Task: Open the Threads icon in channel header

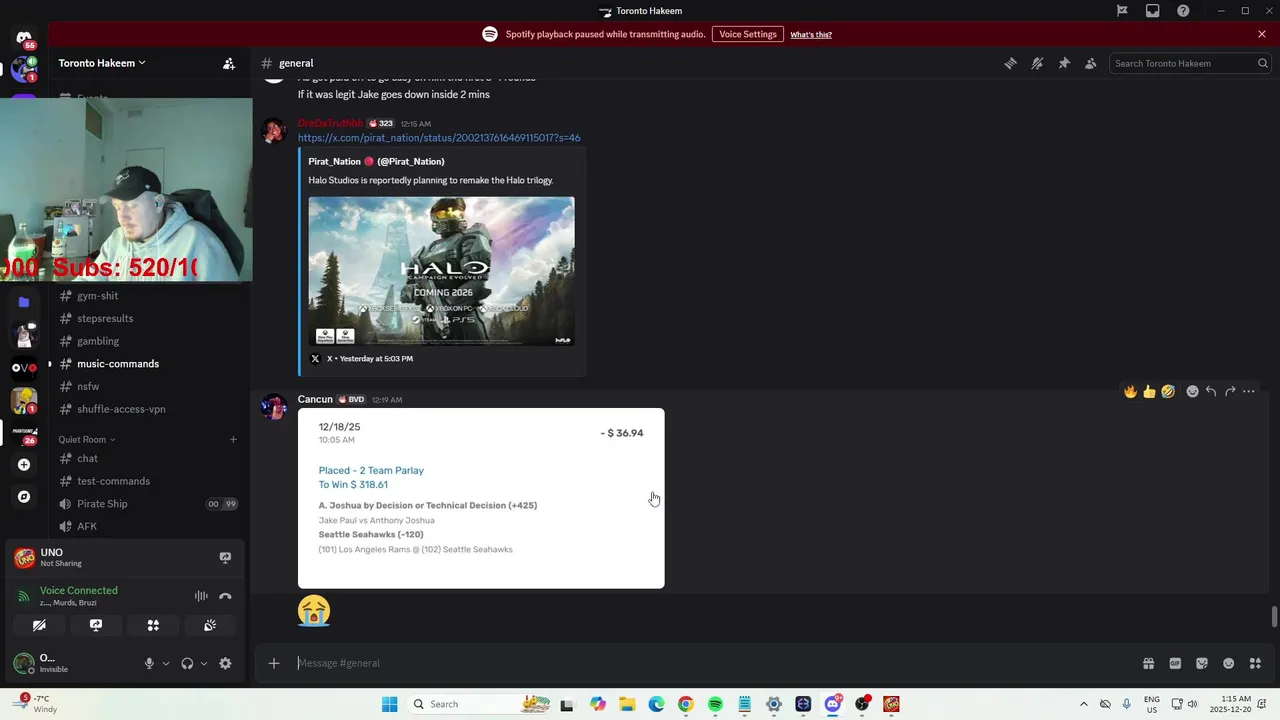Action: pyautogui.click(x=1010, y=63)
